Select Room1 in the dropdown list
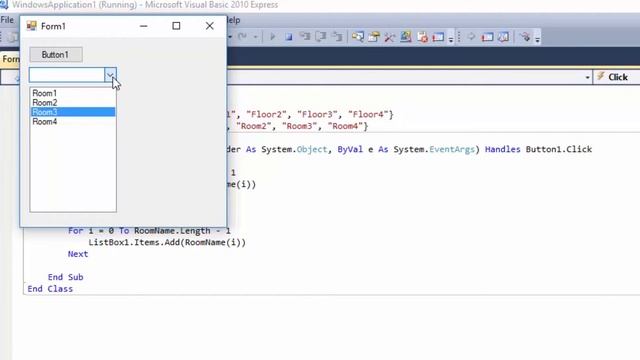 pos(73,93)
